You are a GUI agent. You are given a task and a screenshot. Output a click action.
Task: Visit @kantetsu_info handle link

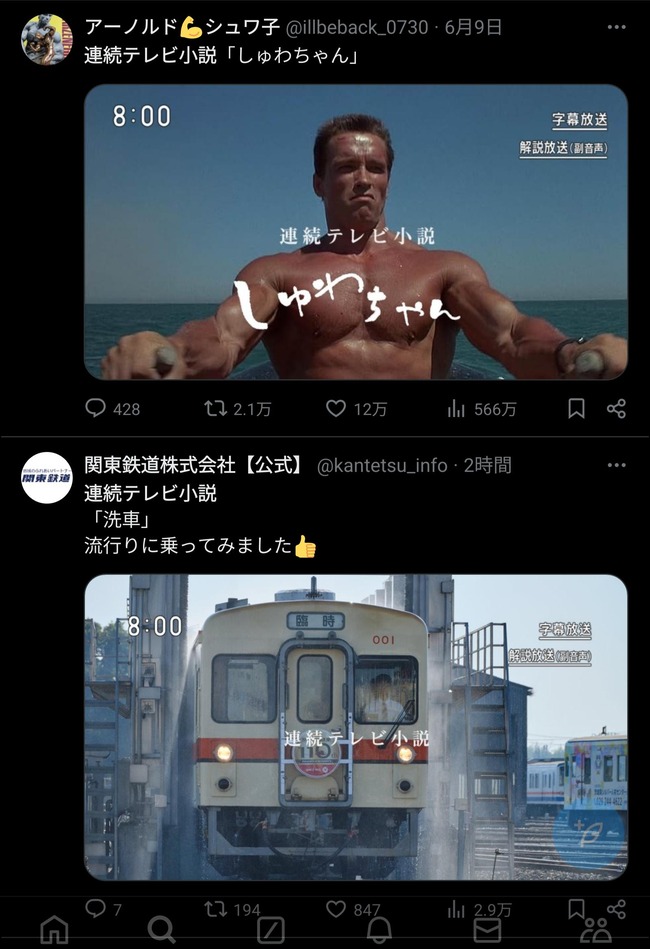pyautogui.click(x=382, y=465)
